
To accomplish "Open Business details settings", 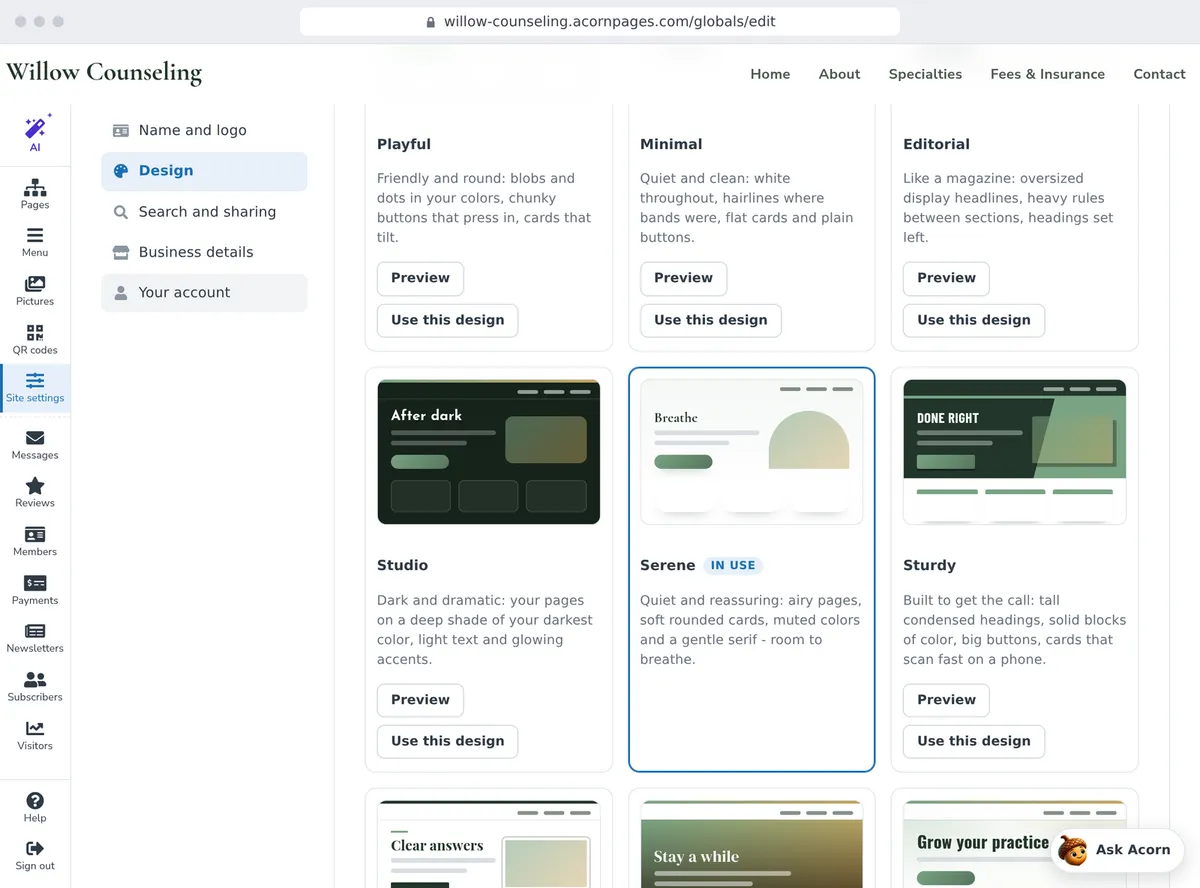I will [204, 252].
